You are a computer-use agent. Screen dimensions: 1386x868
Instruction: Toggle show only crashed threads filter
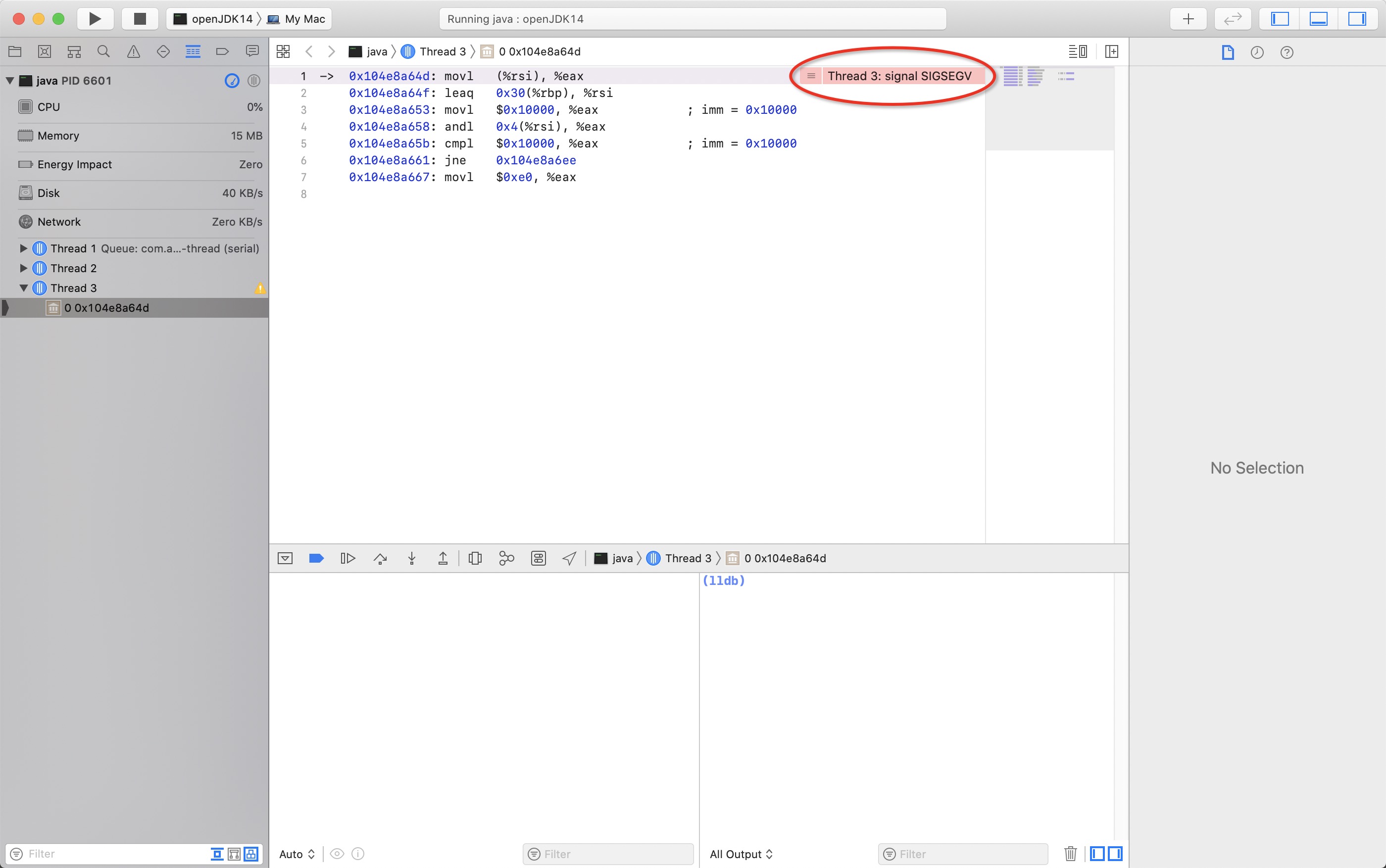coord(217,854)
